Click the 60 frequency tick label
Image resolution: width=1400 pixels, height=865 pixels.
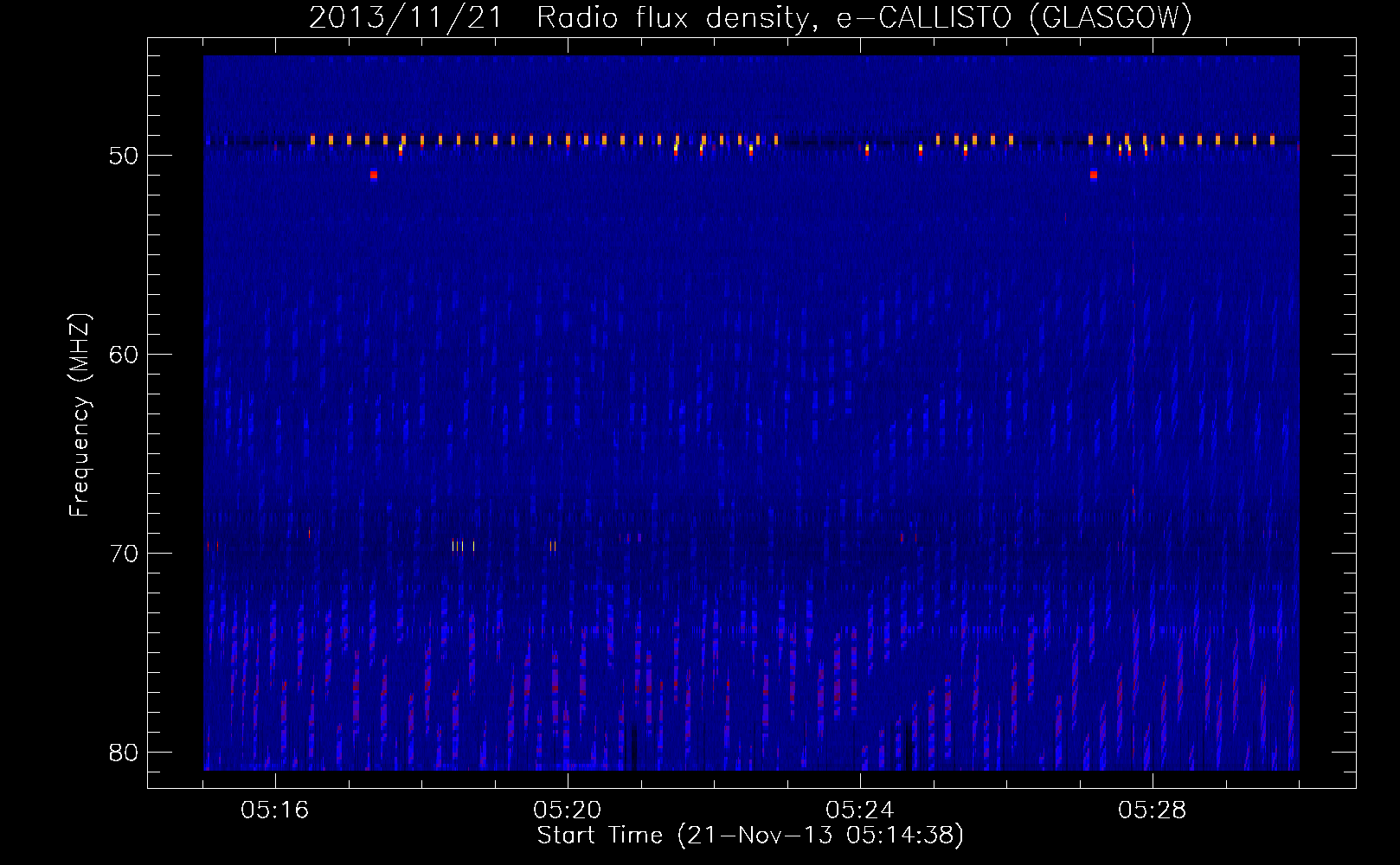[125, 355]
